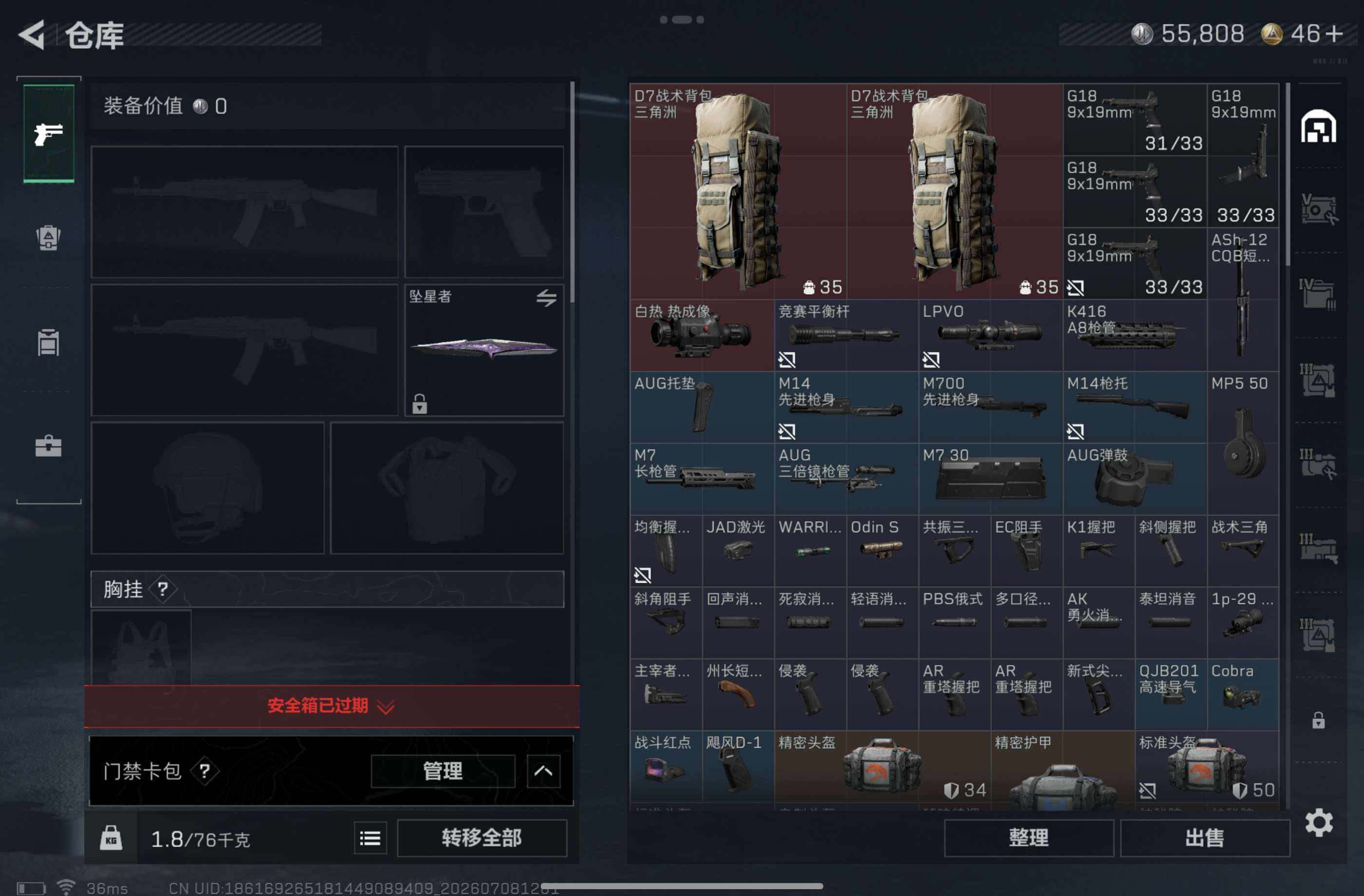Screen dimensions: 1364x896
Task: Open the item list view icon
Action: tap(370, 838)
